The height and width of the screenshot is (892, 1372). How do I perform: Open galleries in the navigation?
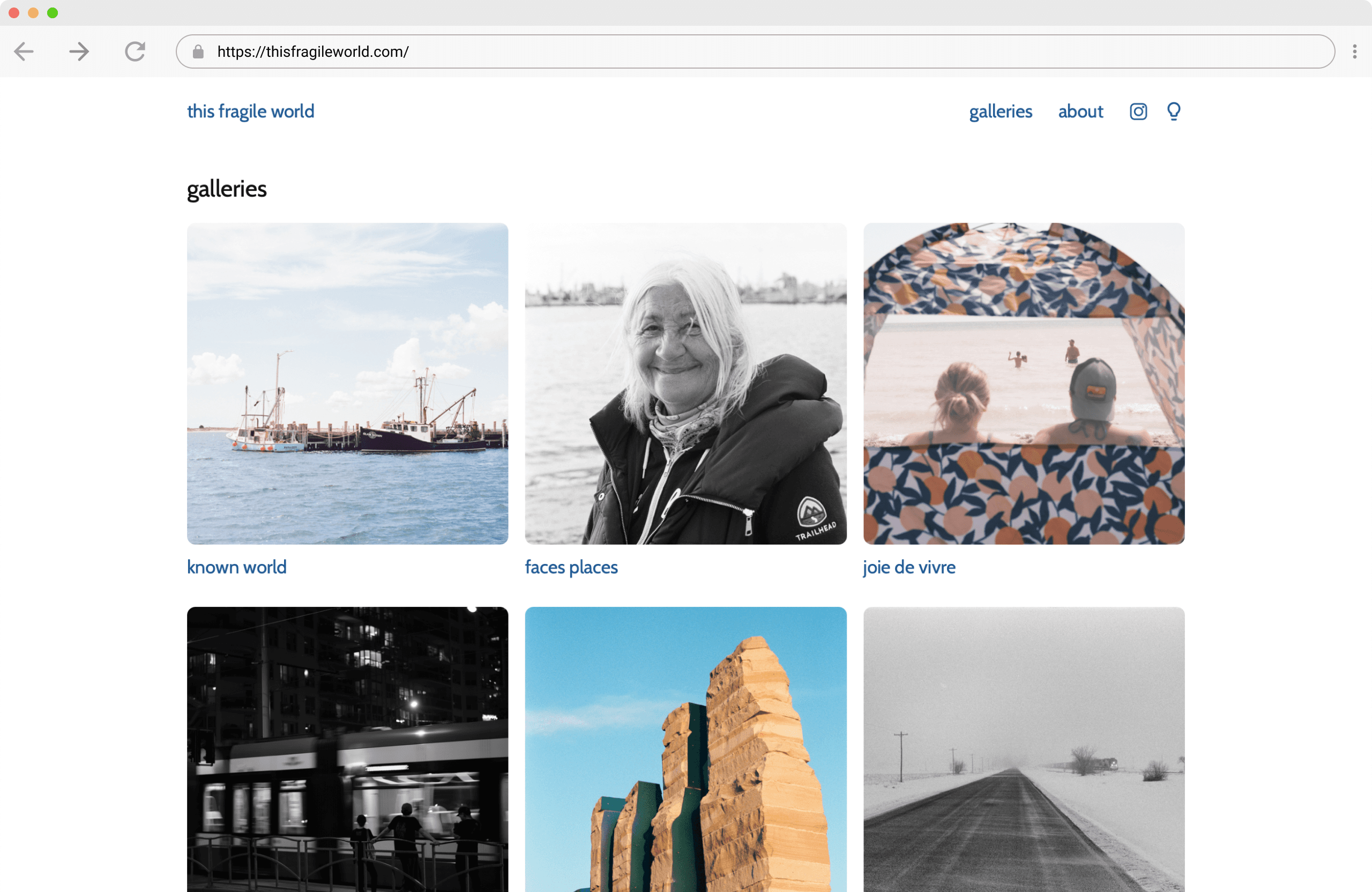[1000, 111]
